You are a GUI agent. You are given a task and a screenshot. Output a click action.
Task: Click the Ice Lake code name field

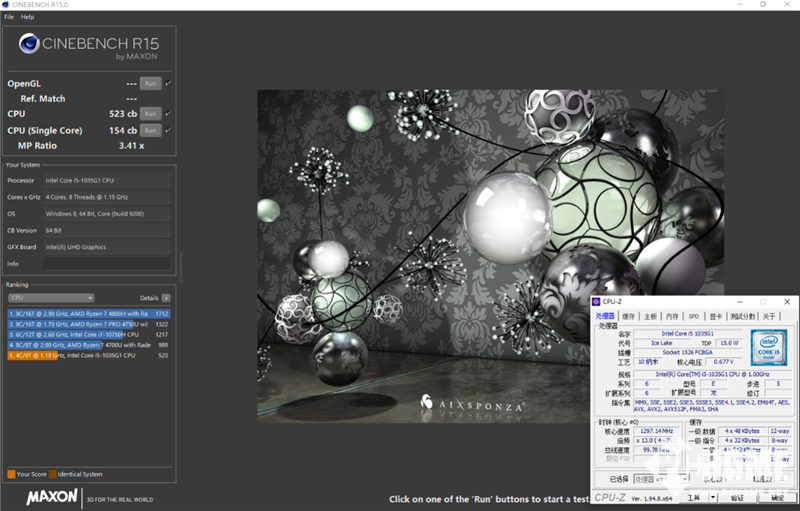tap(662, 343)
